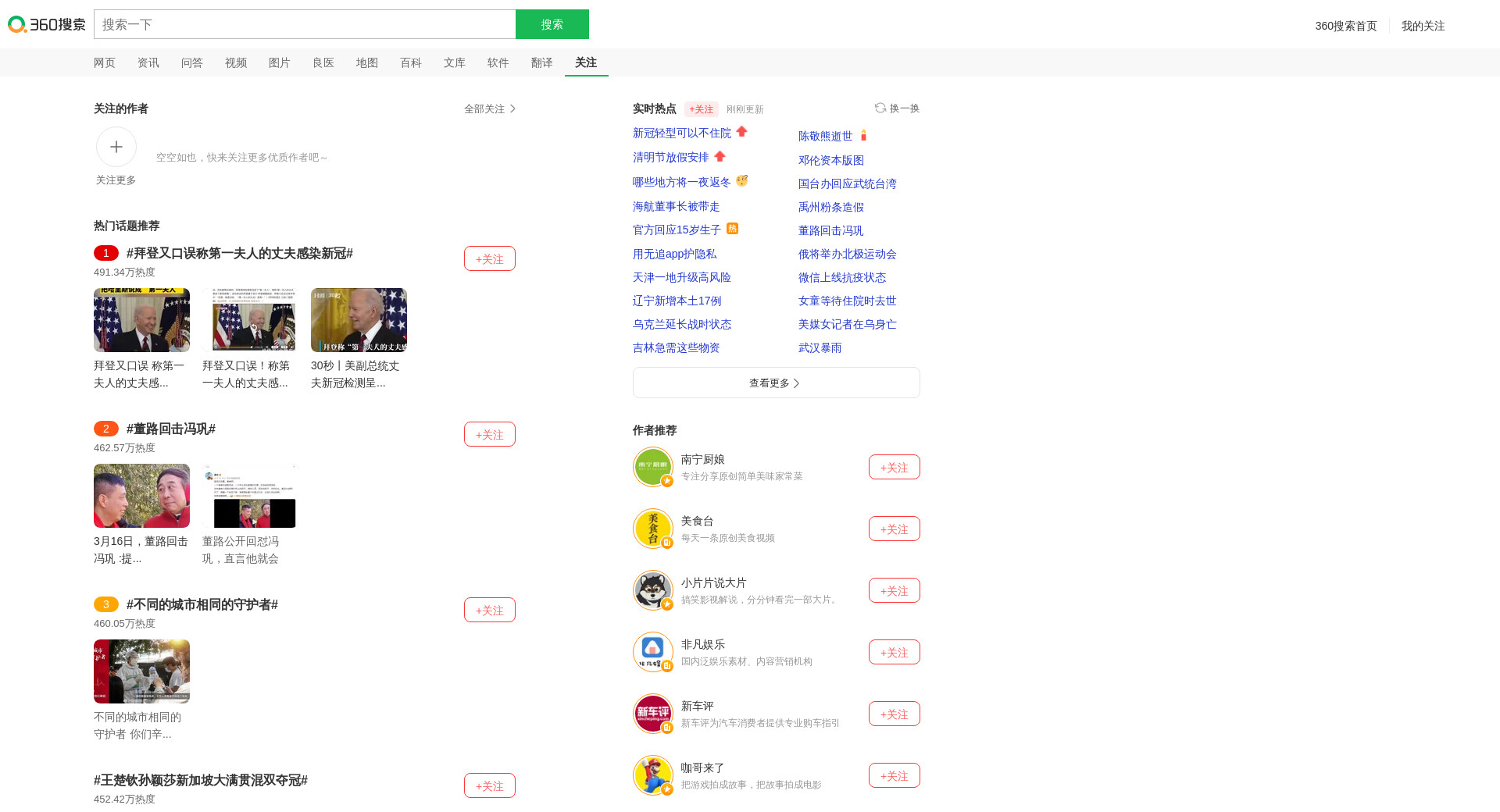
Task: Open the 清明节放假安排 hot topic link
Action: point(670,158)
